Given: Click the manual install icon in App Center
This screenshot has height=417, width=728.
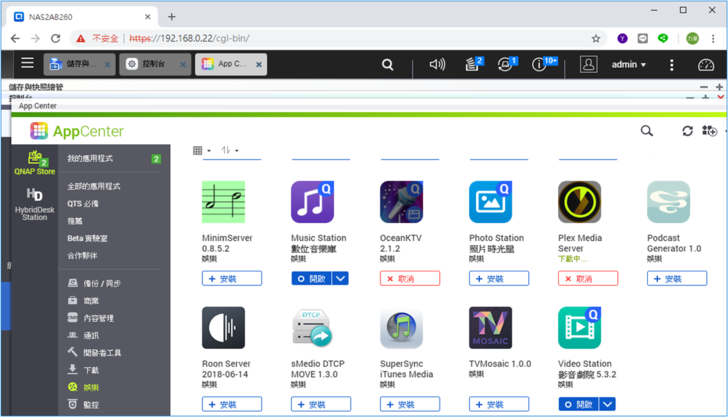Looking at the screenshot, I should (x=709, y=131).
